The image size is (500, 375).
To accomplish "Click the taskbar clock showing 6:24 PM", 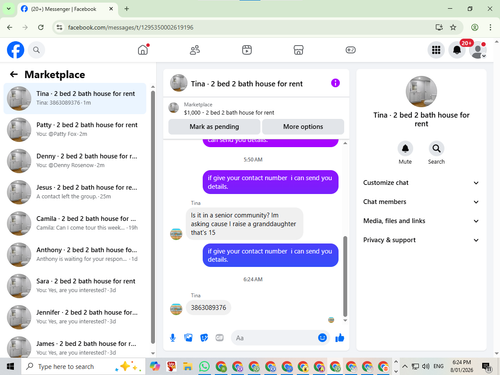I will [x=462, y=366].
